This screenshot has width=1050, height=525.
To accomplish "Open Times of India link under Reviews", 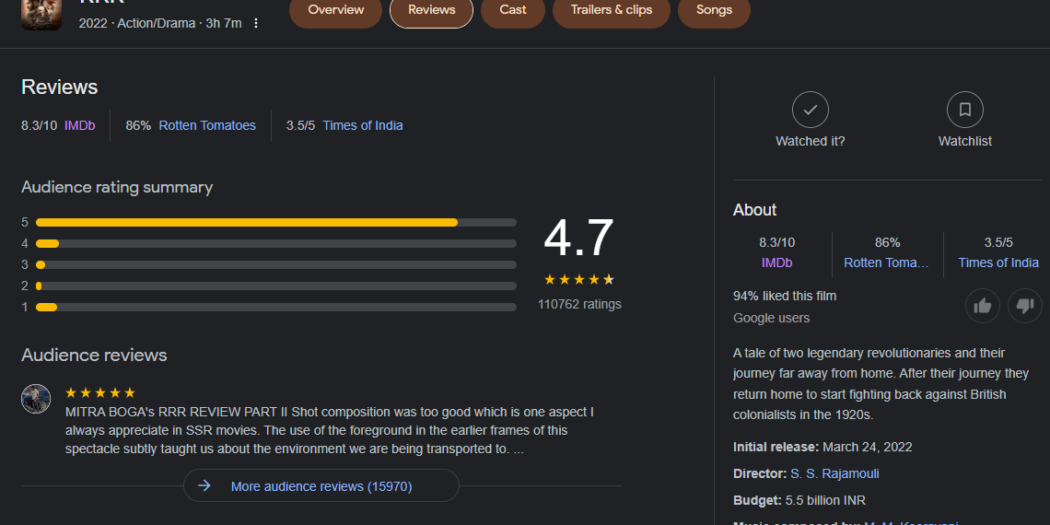I will (363, 125).
